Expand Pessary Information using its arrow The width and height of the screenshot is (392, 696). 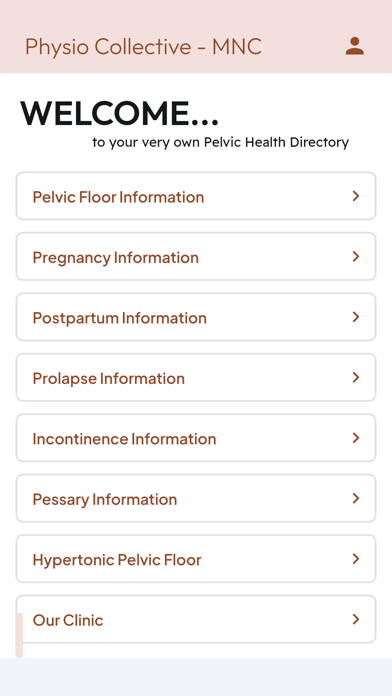tap(356, 498)
